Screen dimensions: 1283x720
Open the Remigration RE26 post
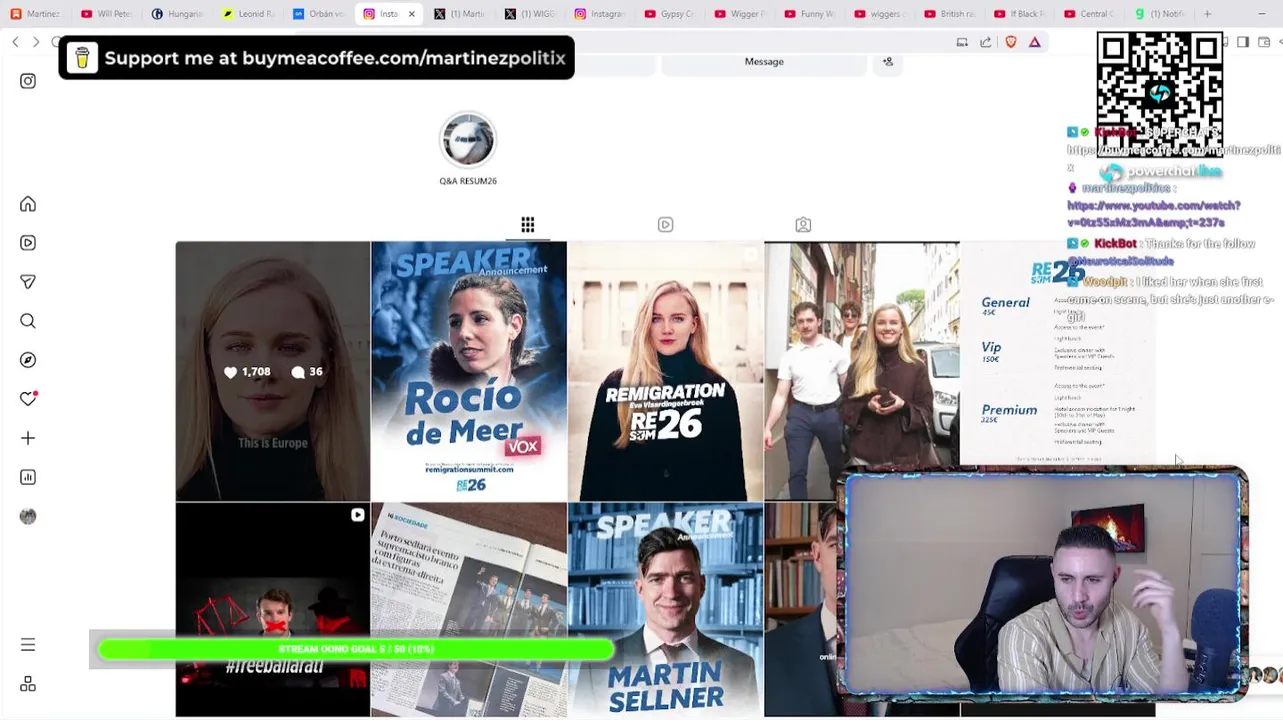click(x=665, y=371)
